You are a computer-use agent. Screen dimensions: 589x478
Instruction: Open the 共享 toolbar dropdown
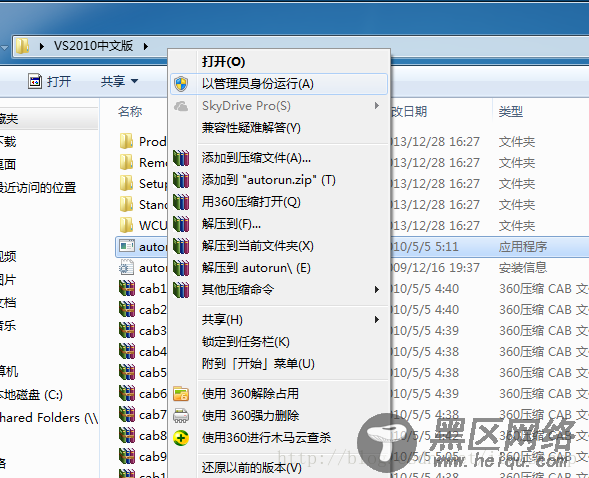[x=119, y=81]
